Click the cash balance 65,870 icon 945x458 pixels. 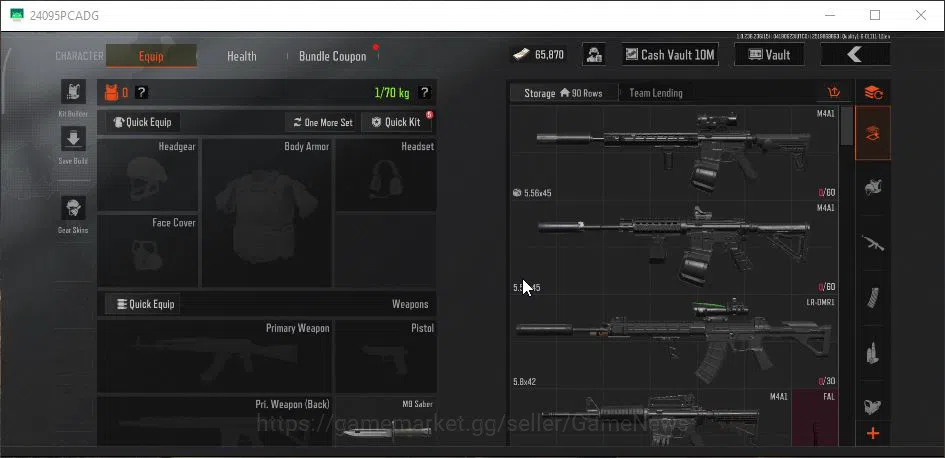(x=522, y=55)
